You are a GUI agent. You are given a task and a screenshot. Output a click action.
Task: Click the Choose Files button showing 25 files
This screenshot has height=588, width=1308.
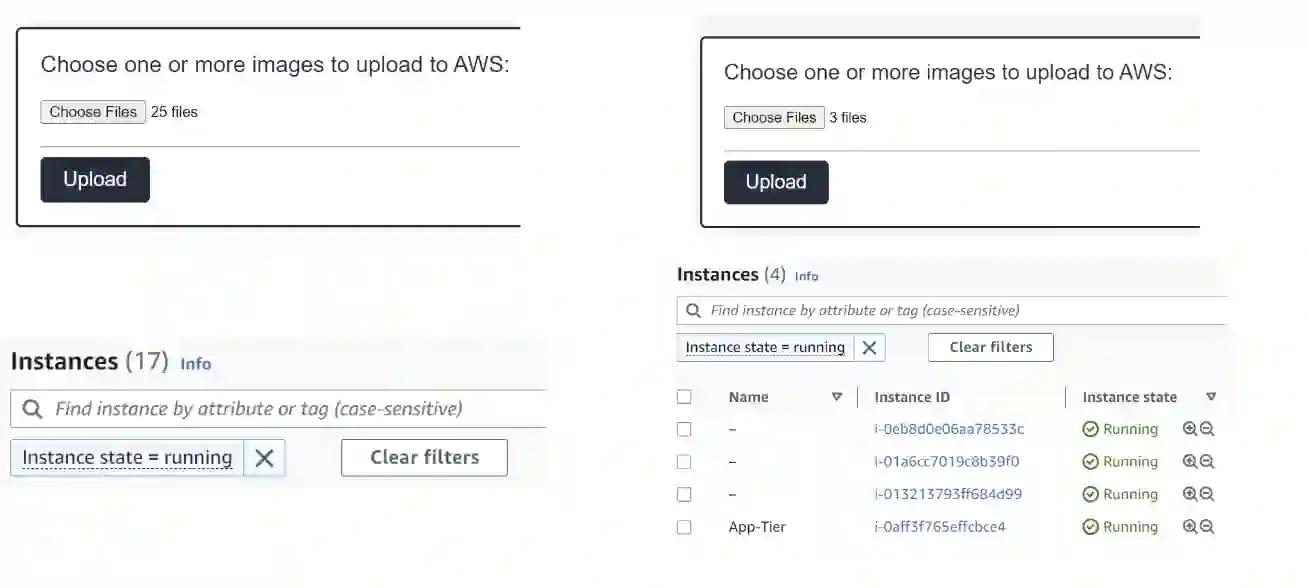[x=93, y=112]
